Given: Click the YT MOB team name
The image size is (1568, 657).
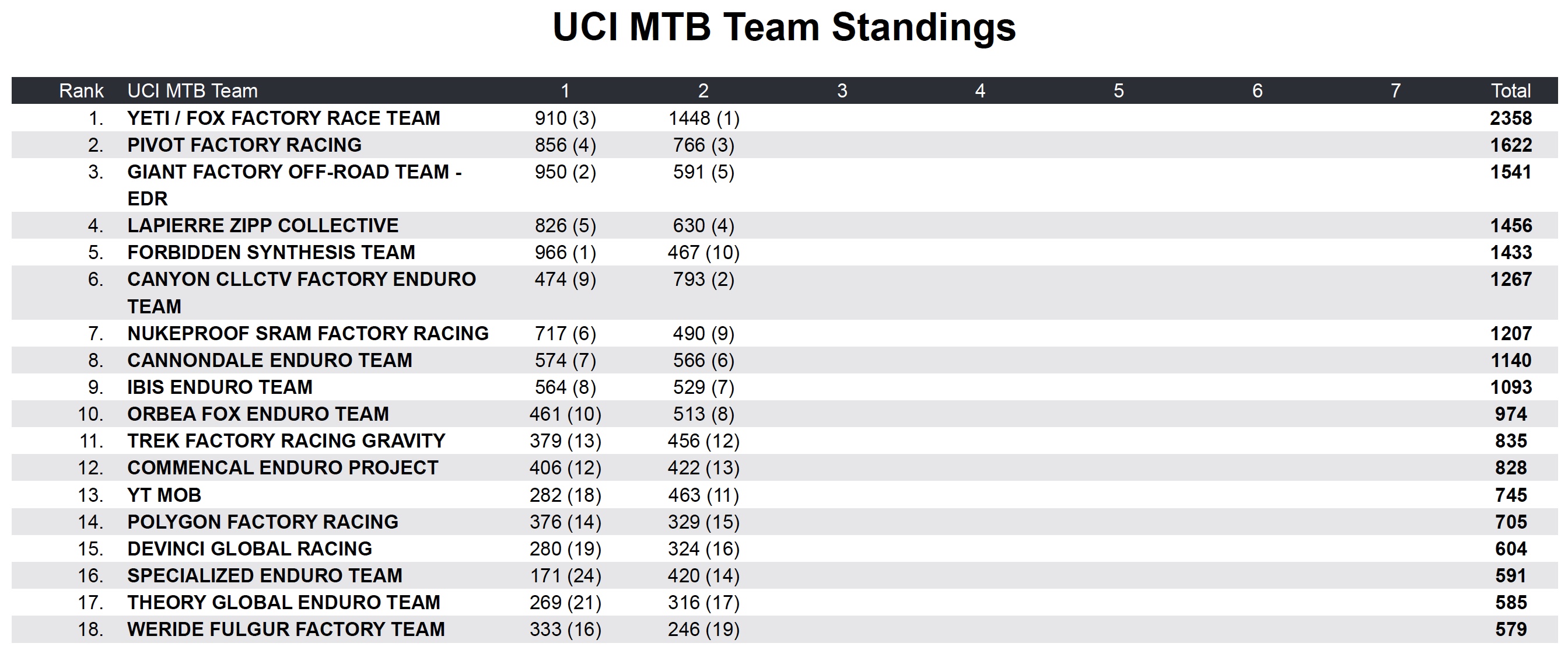Looking at the screenshot, I should [x=164, y=495].
